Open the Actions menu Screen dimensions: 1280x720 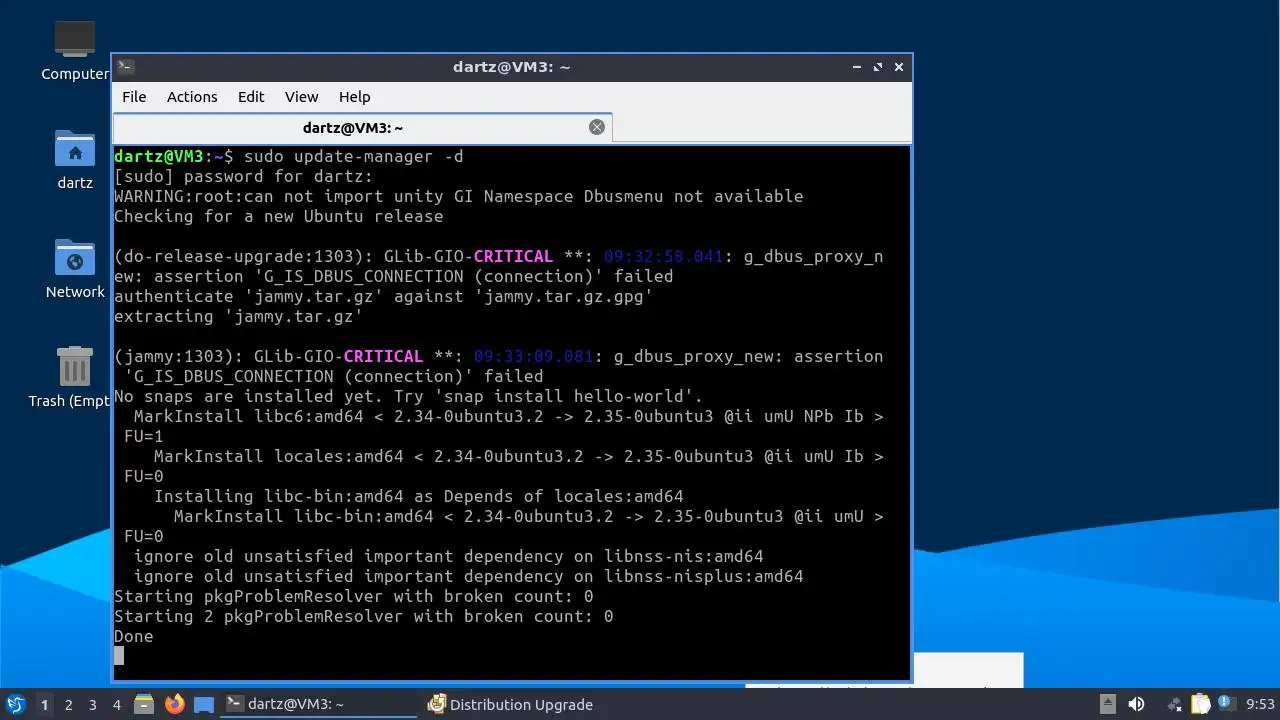(x=192, y=97)
